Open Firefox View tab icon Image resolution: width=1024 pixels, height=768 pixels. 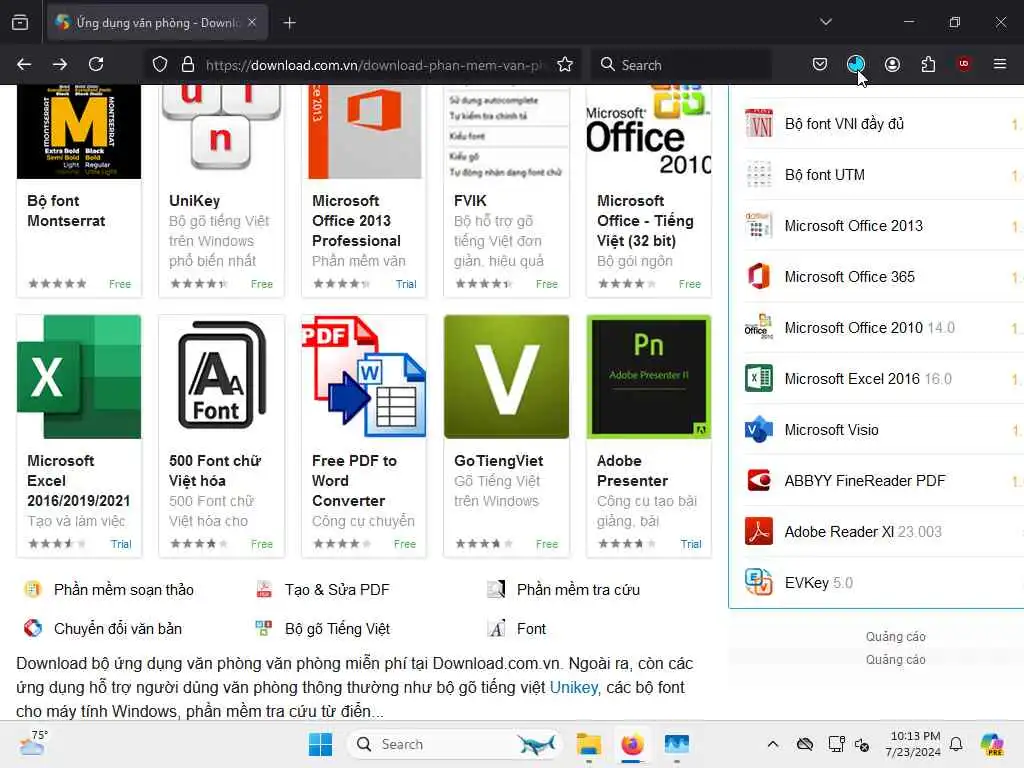20,23
